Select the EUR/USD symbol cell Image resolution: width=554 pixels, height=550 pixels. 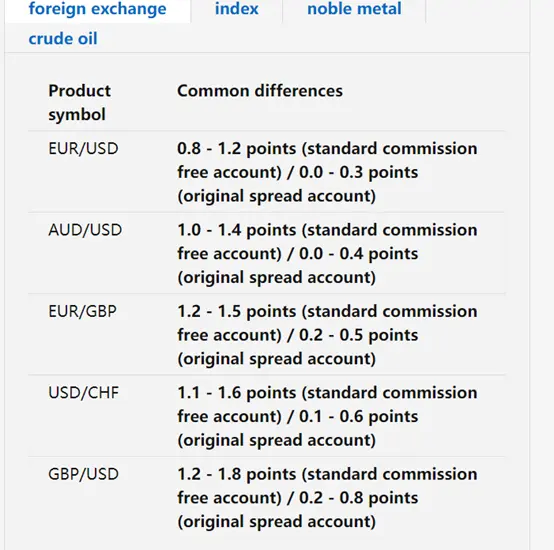pos(83,148)
